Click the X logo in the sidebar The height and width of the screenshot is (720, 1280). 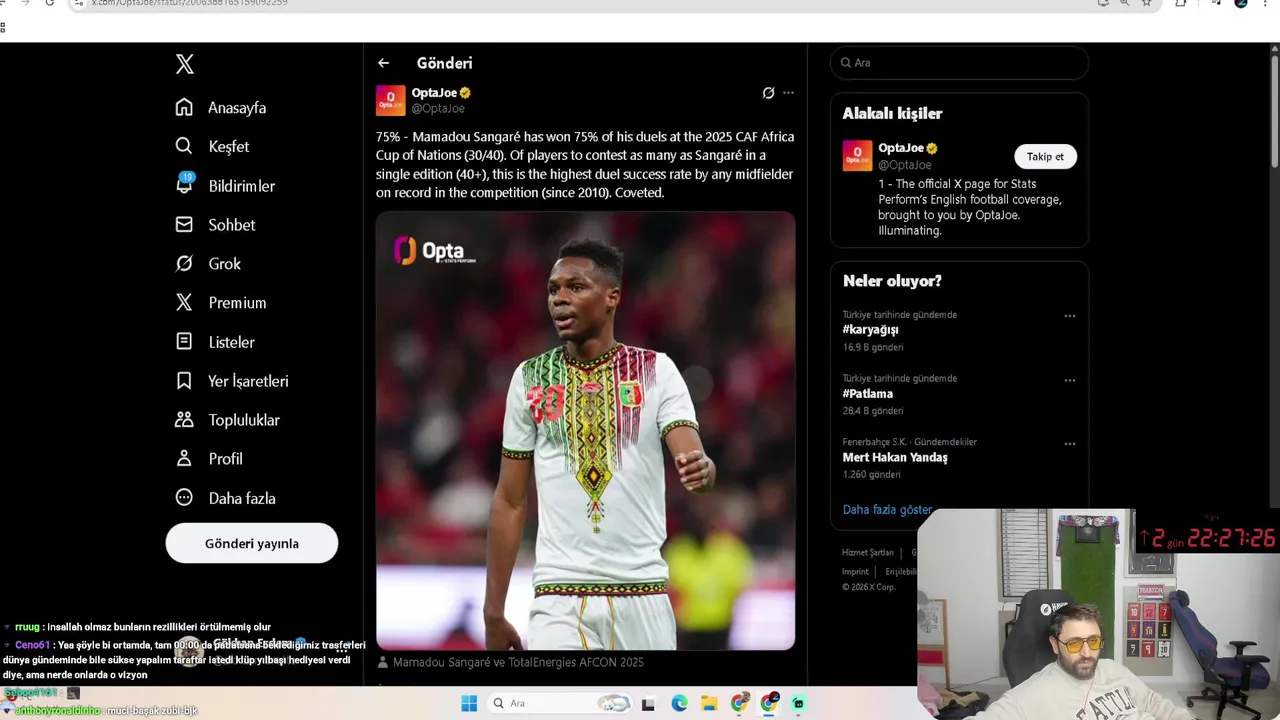pyautogui.click(x=185, y=64)
